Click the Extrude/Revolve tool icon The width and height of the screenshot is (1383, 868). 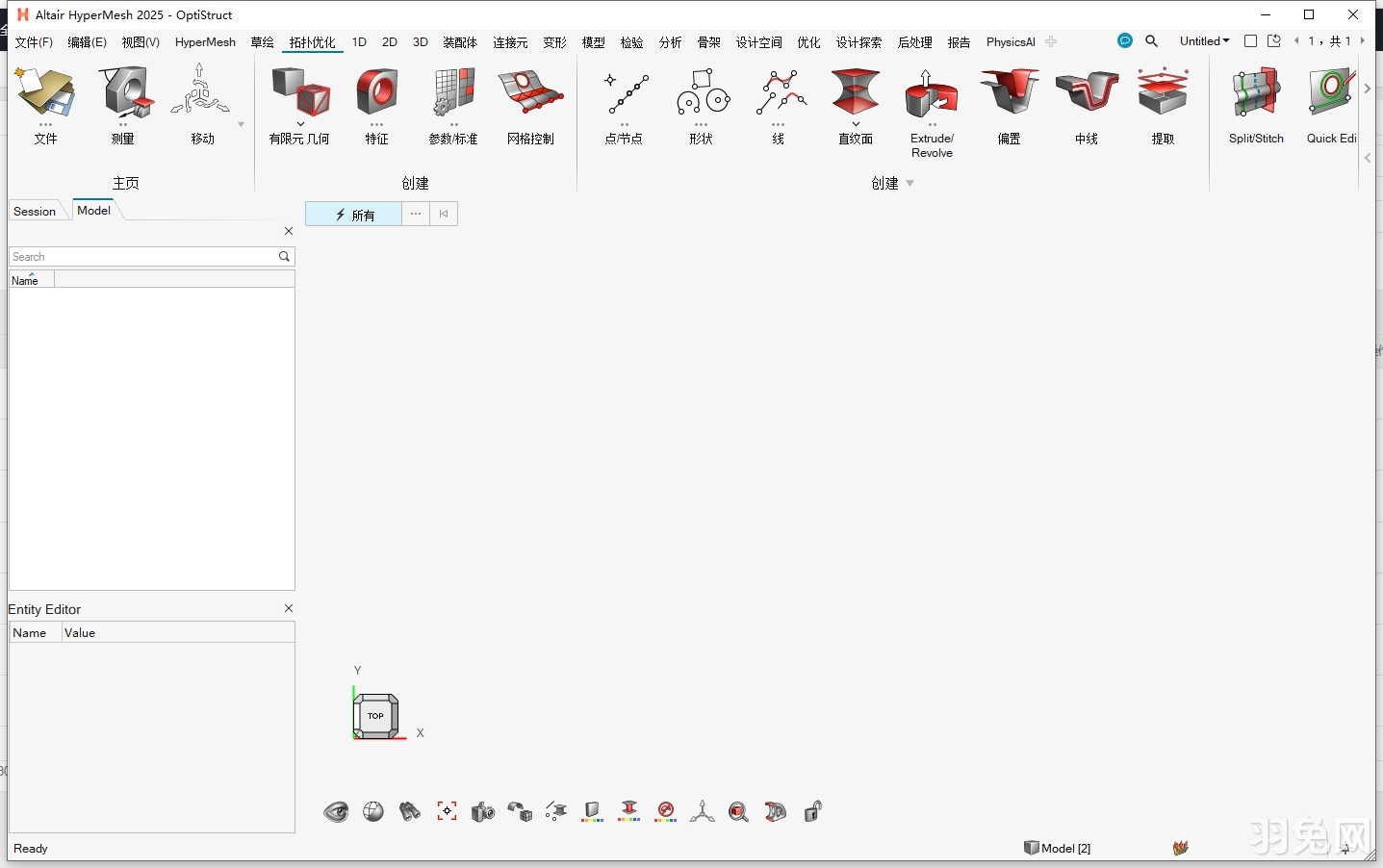[x=931, y=95]
